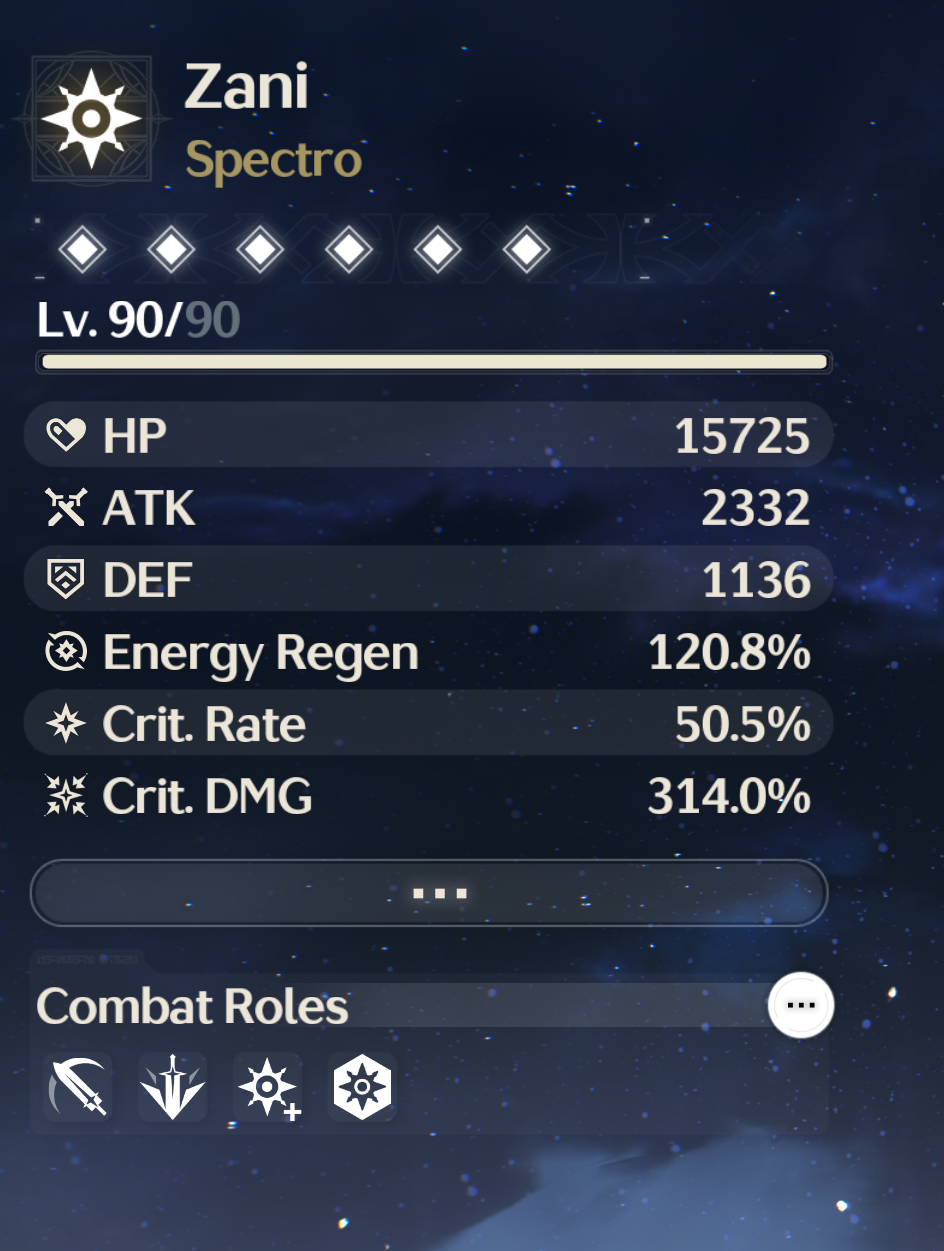Click the sixth resonance chain diamond node
Screen dimensions: 944x1251
point(527,248)
